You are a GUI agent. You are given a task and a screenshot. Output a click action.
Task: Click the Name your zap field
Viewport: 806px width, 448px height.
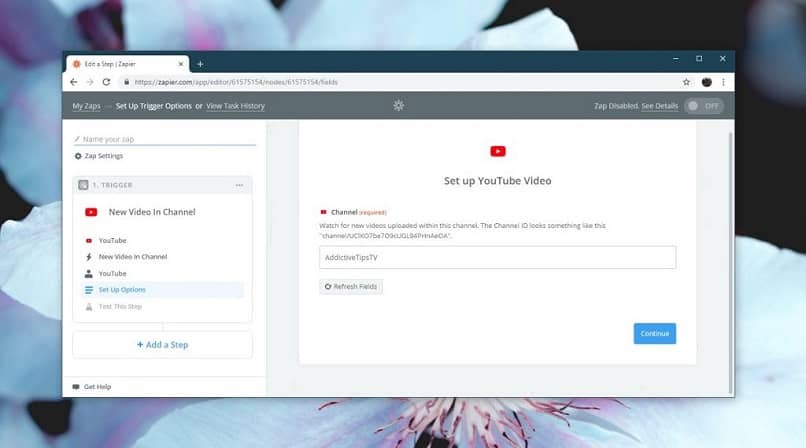(x=164, y=139)
